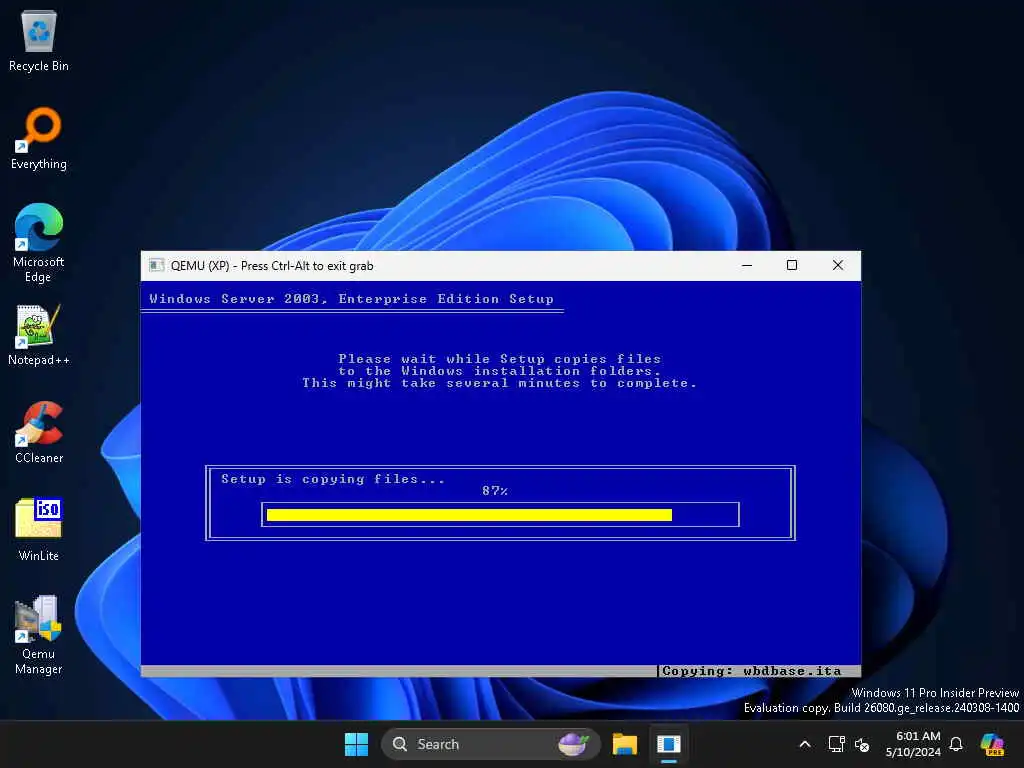Open File Explorer from the taskbar
Viewport: 1024px width, 768px height.
624,744
